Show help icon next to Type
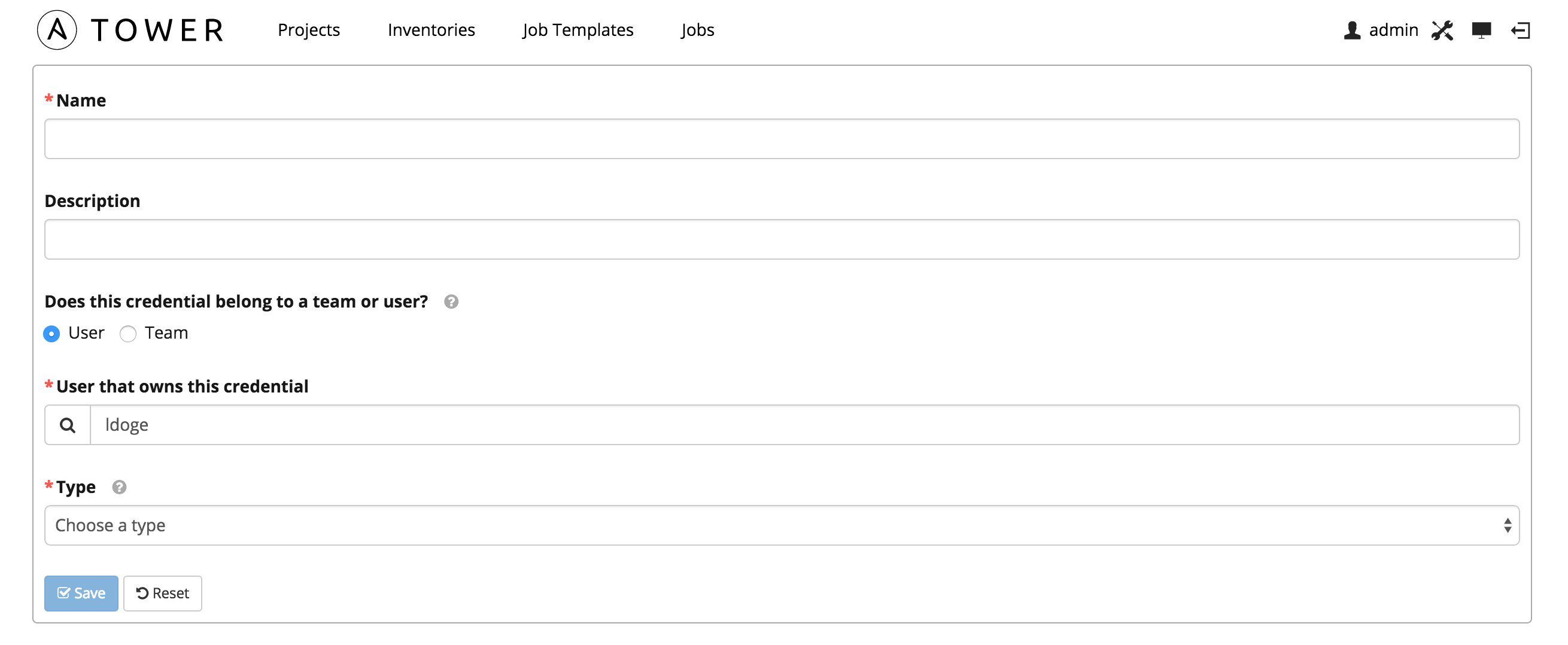1568x645 pixels. (x=119, y=488)
